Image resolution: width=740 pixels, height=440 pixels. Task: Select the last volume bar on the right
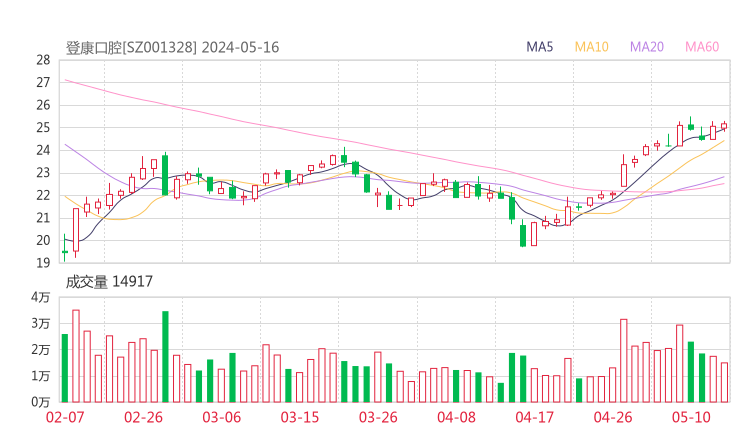pos(724,382)
